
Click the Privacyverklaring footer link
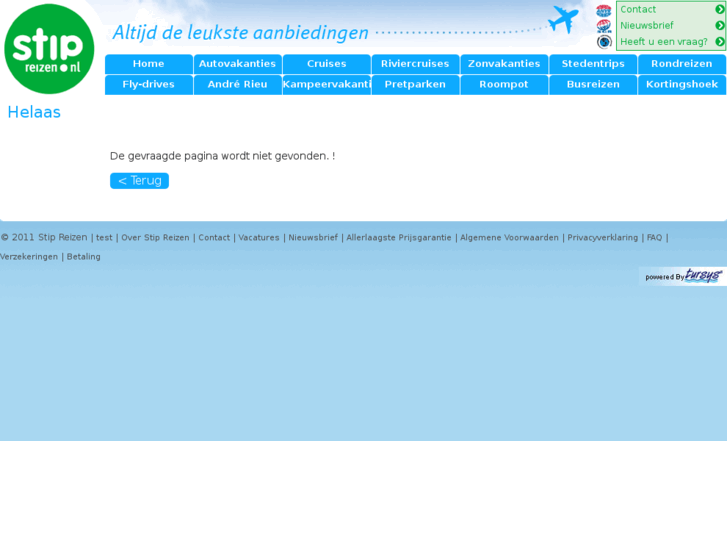tap(603, 238)
